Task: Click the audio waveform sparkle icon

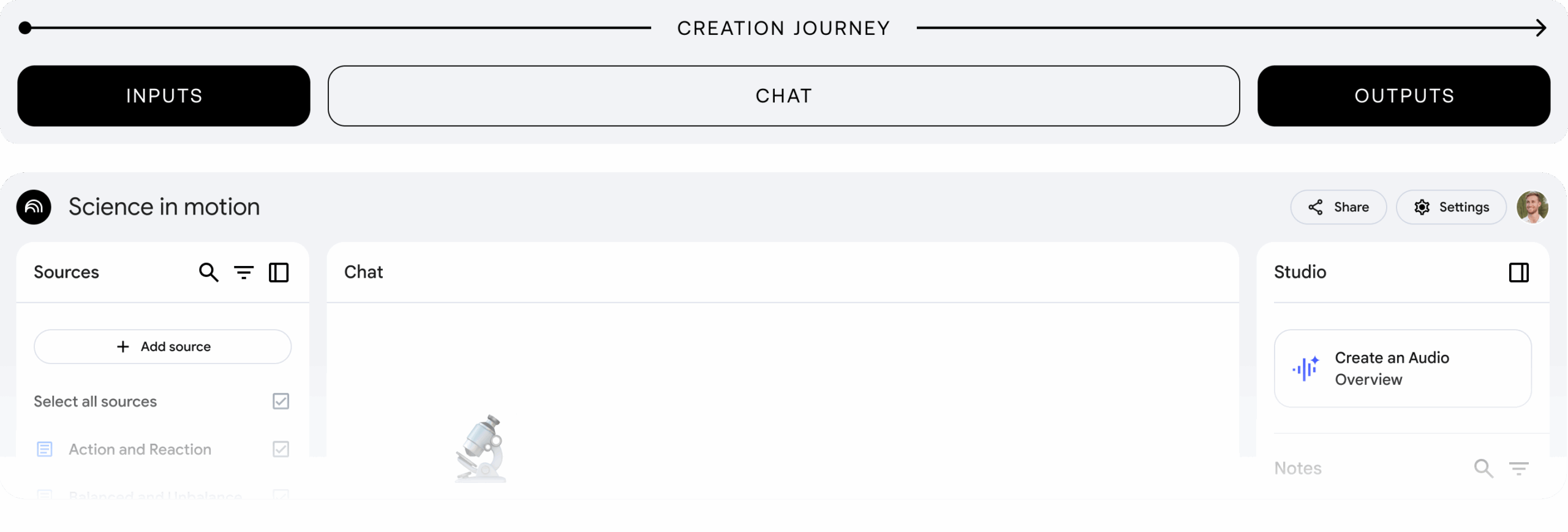Action: click(1305, 368)
